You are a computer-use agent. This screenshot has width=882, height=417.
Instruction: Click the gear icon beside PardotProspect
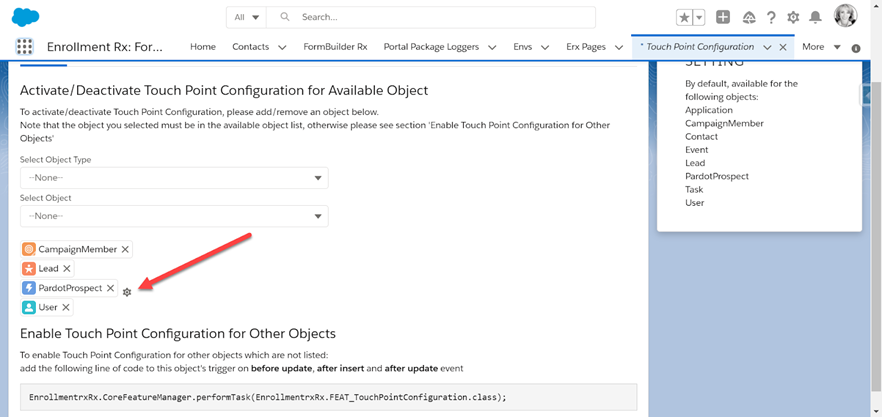point(127,291)
